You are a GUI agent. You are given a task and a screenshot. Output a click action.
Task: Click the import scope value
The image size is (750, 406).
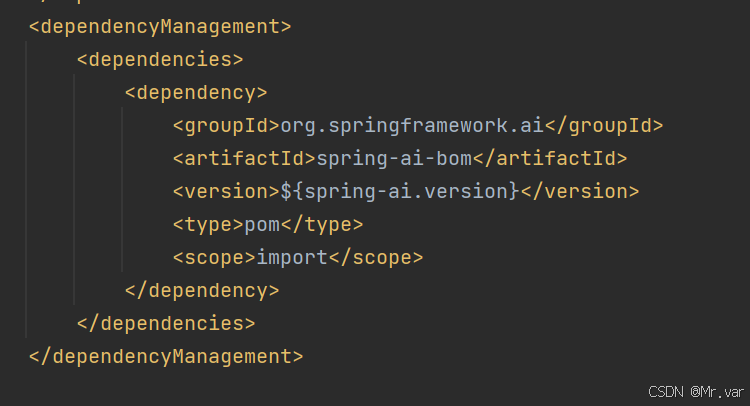coord(292,258)
